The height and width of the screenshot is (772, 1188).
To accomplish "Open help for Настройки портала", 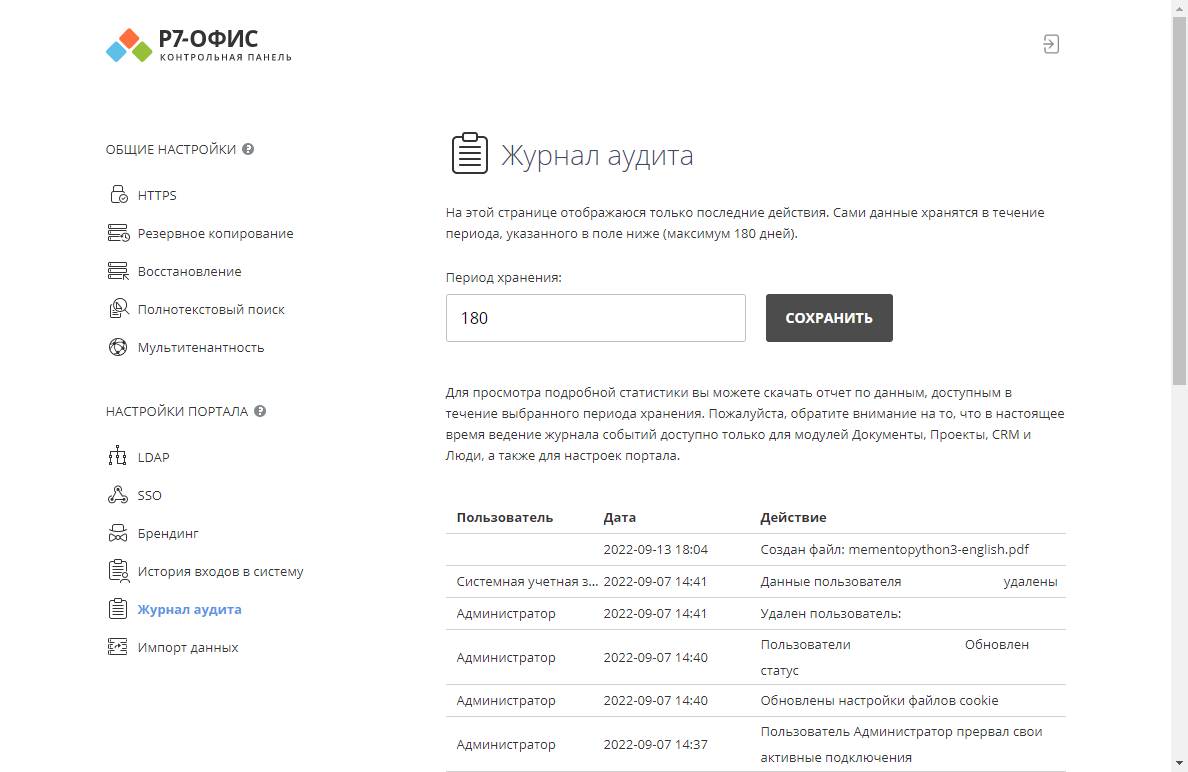I will (260, 411).
